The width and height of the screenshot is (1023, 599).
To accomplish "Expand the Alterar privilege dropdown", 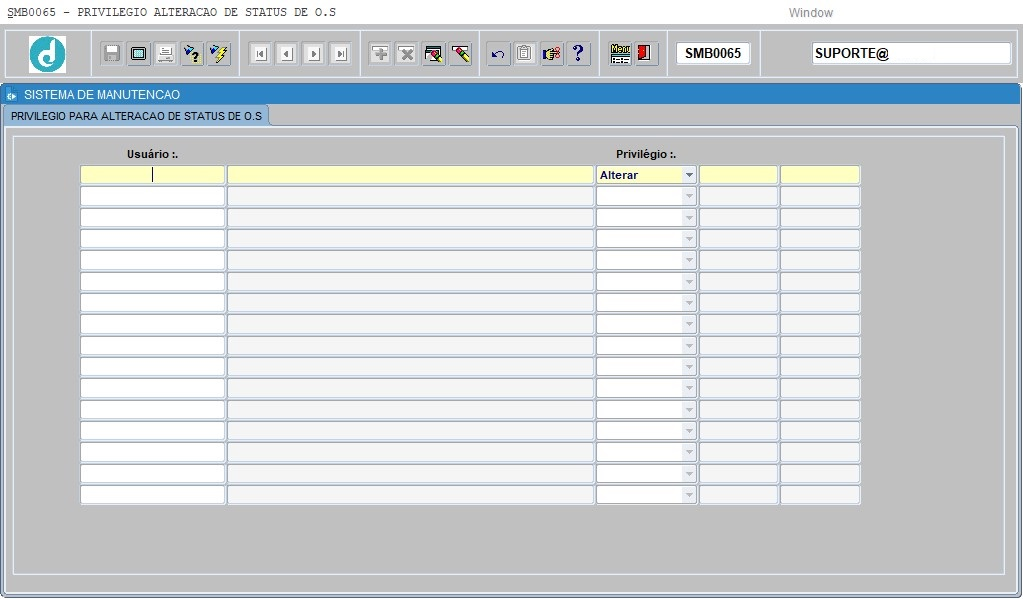I will [689, 175].
